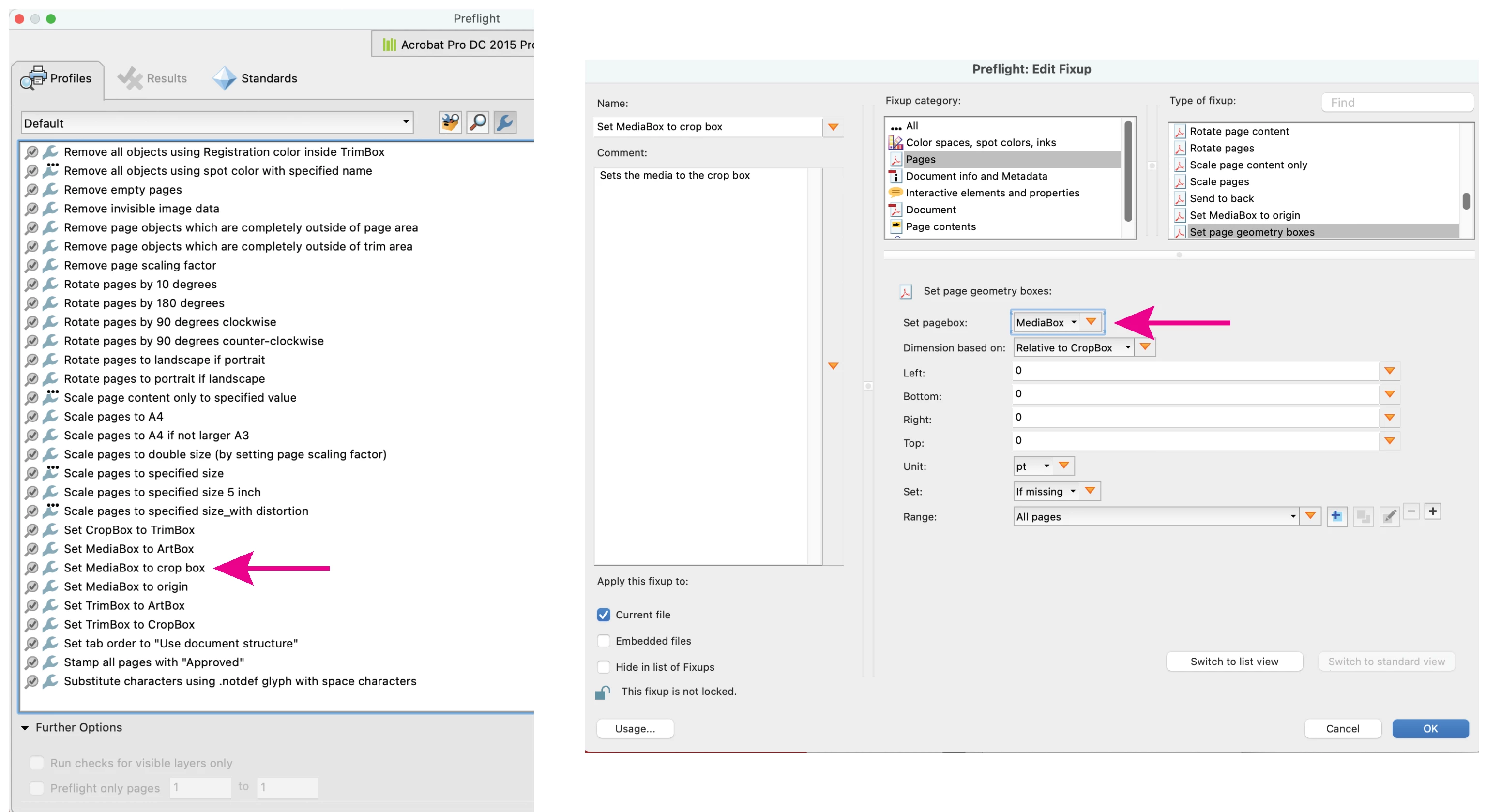Toggle Preflight only pages checkbox
Screen dimensions: 1486x812
(36, 788)
